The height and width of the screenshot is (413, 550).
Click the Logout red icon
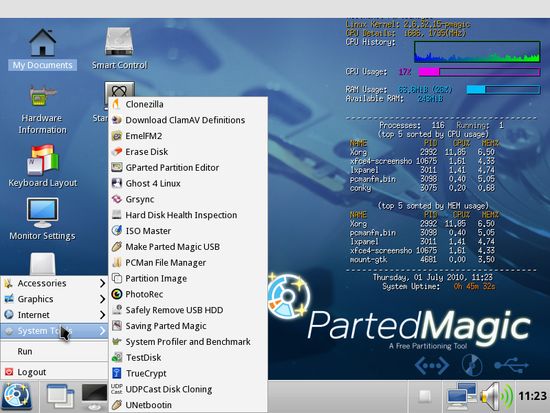9,372
